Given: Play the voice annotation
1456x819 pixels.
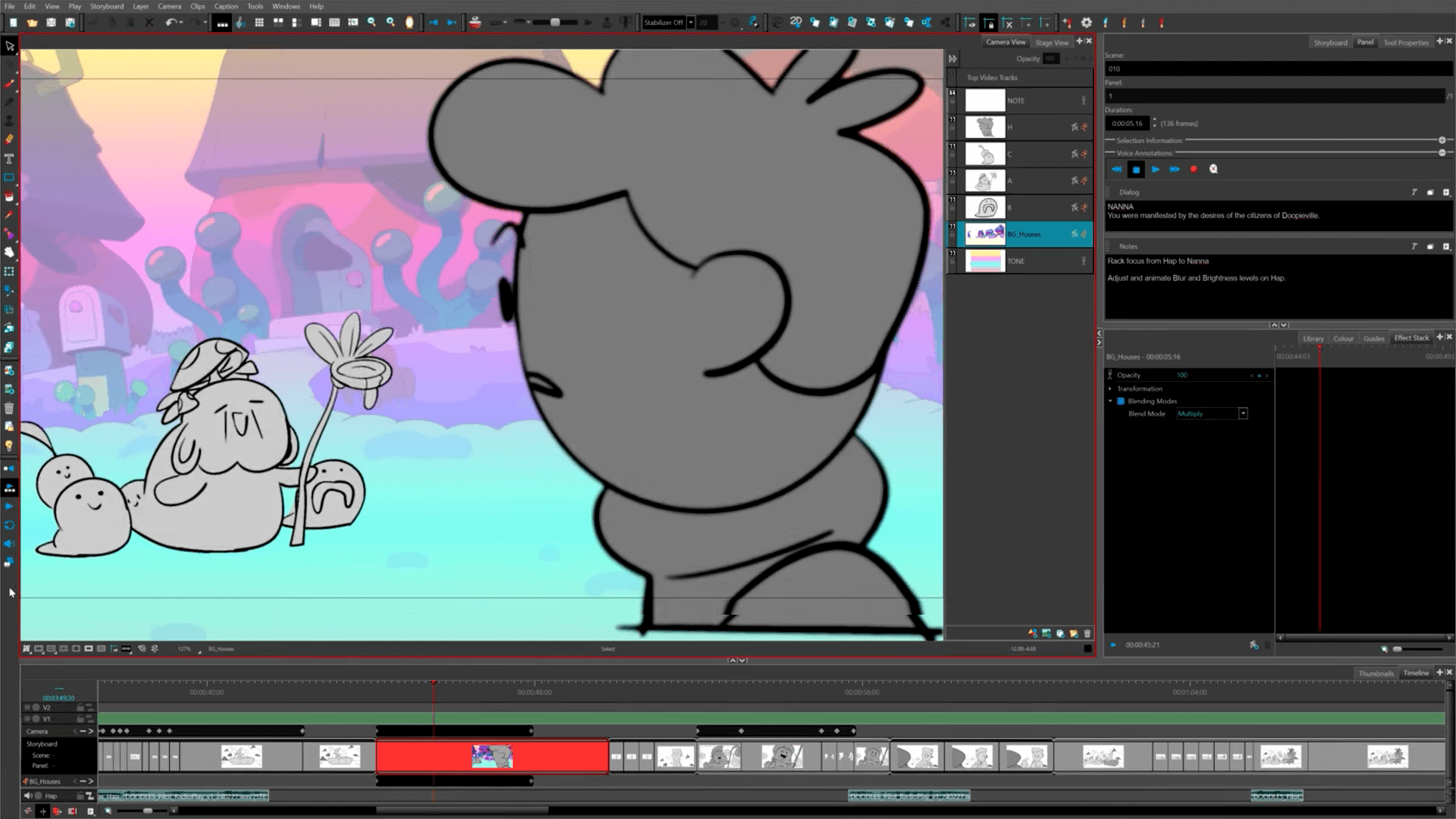Looking at the screenshot, I should (1155, 170).
